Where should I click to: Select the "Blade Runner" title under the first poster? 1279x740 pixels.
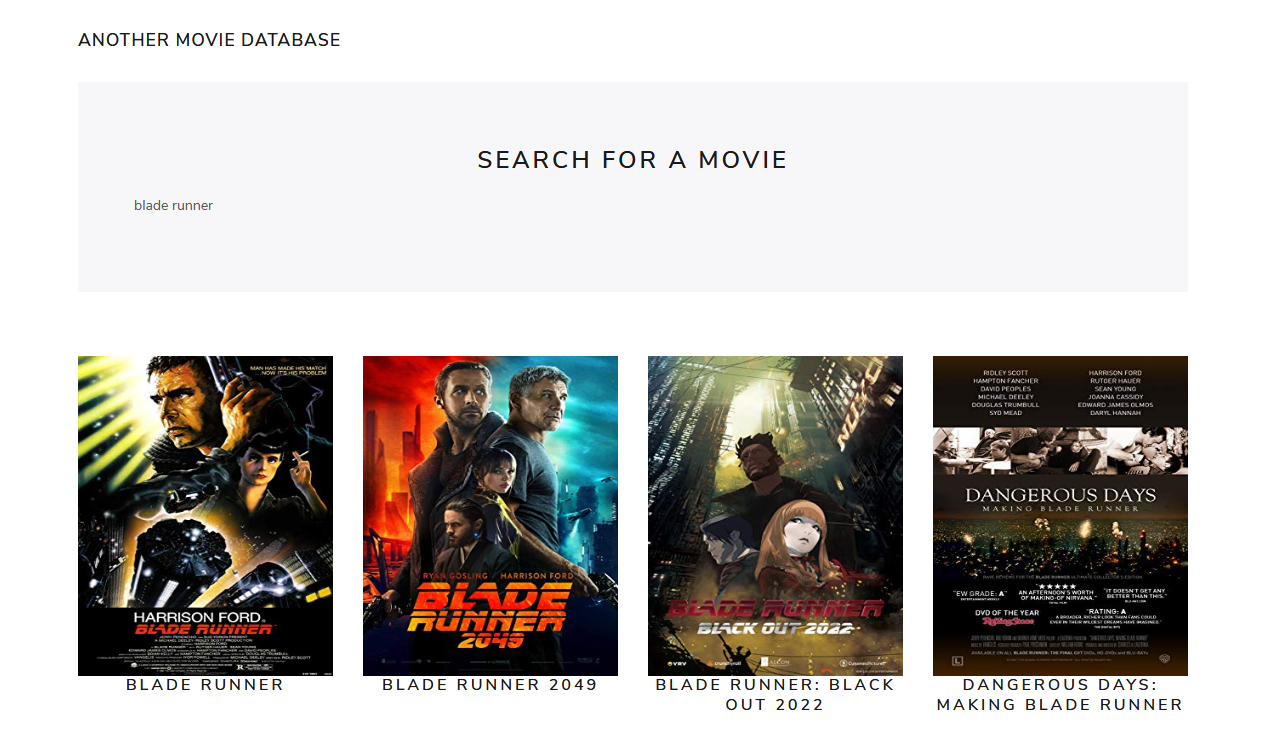pyautogui.click(x=205, y=685)
